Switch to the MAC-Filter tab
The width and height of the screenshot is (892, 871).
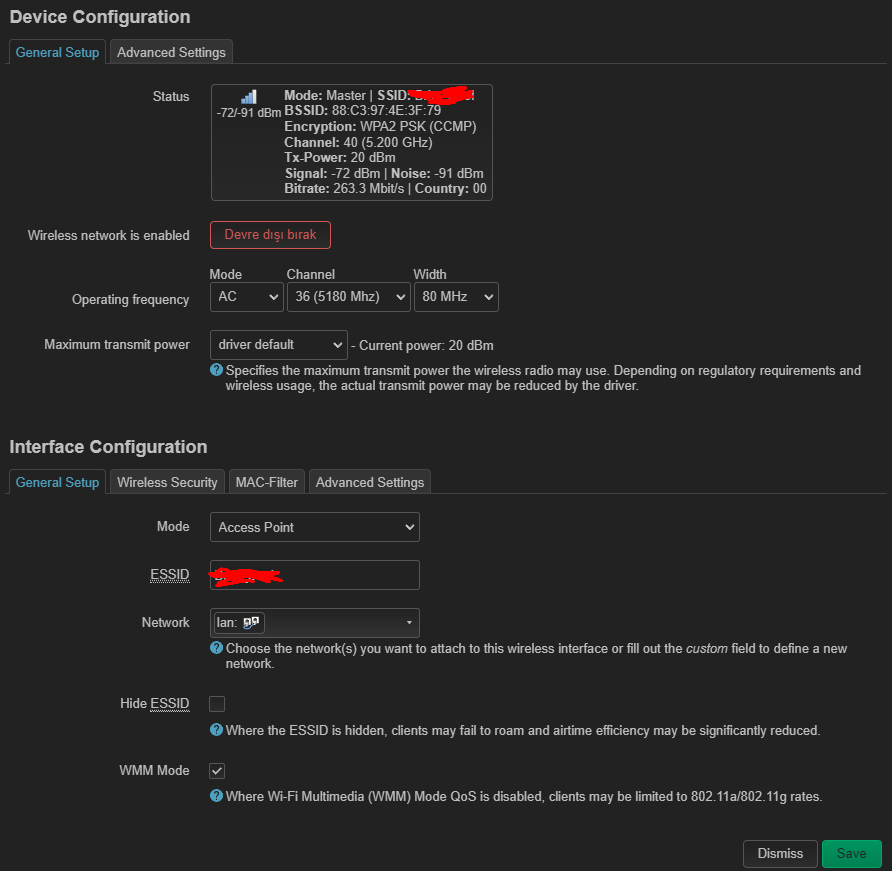(267, 482)
